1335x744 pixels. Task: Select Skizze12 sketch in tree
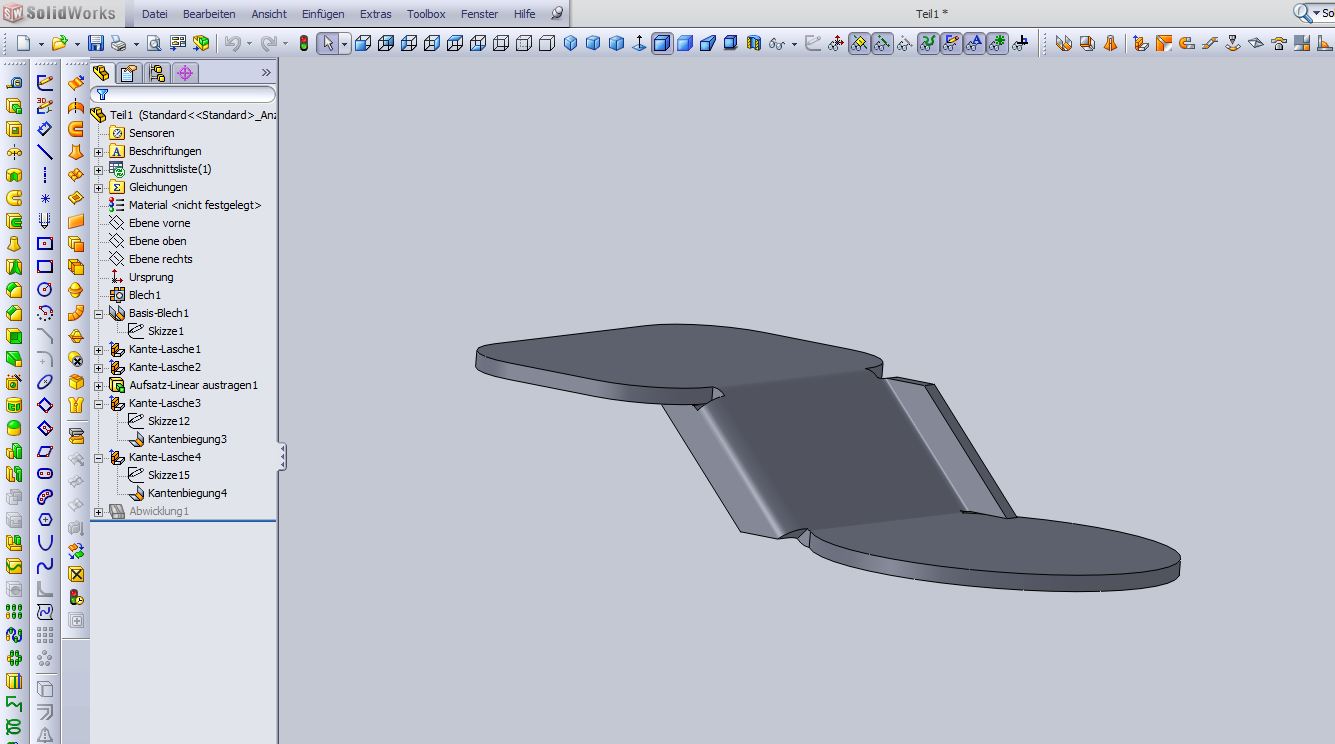[168, 421]
